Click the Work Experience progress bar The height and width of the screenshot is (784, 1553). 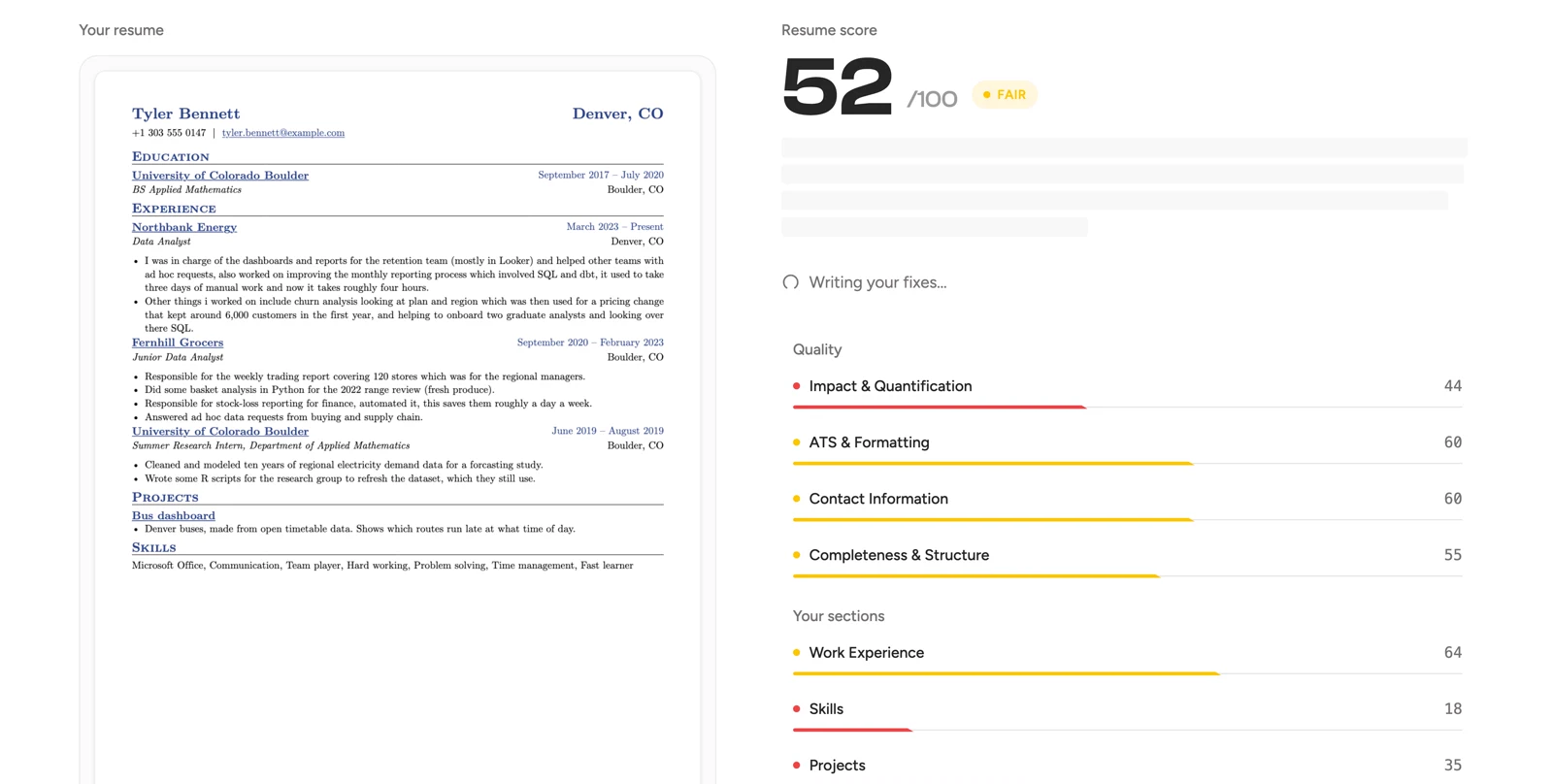click(x=1127, y=673)
